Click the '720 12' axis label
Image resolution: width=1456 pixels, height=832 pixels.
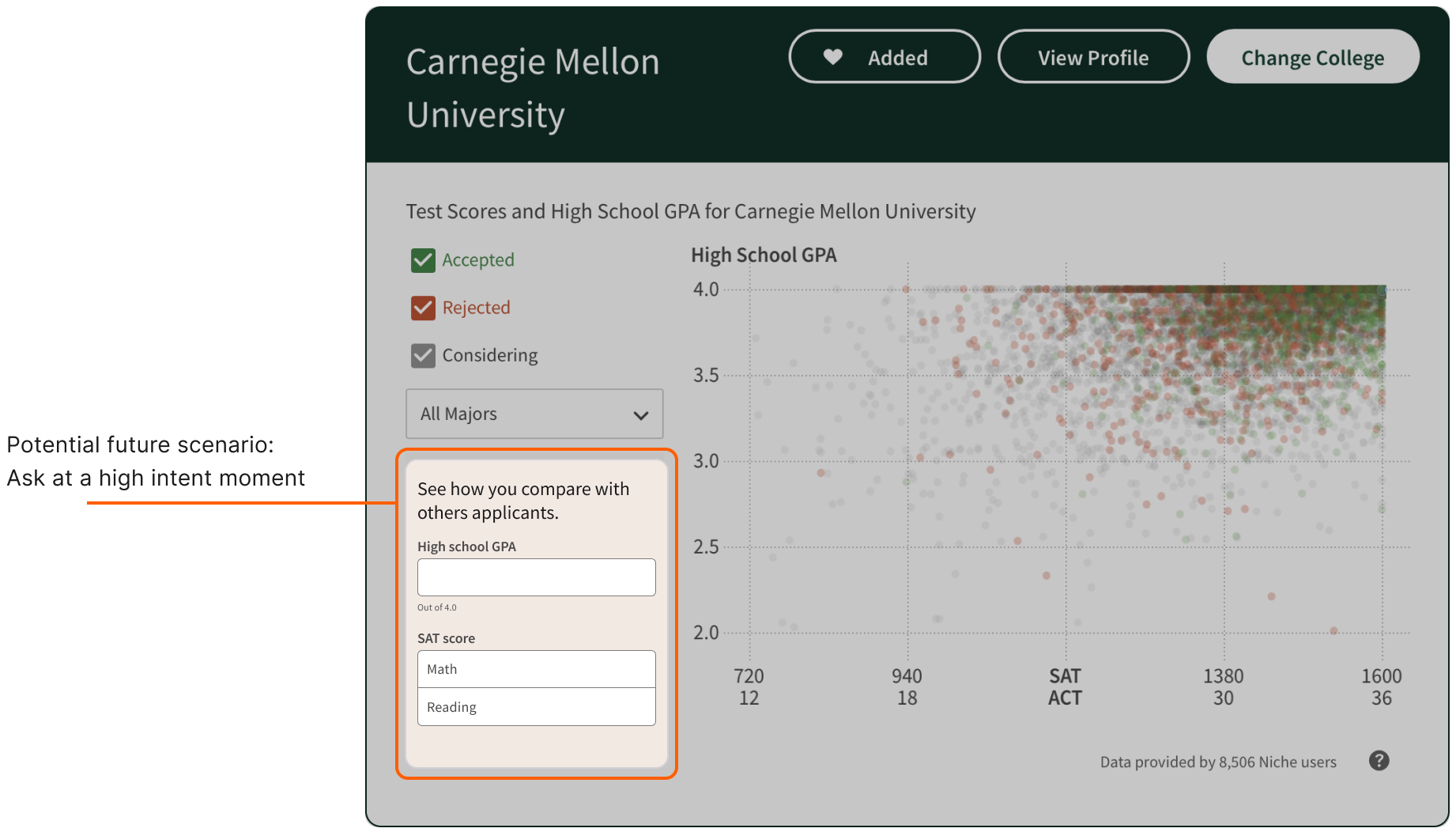[749, 687]
